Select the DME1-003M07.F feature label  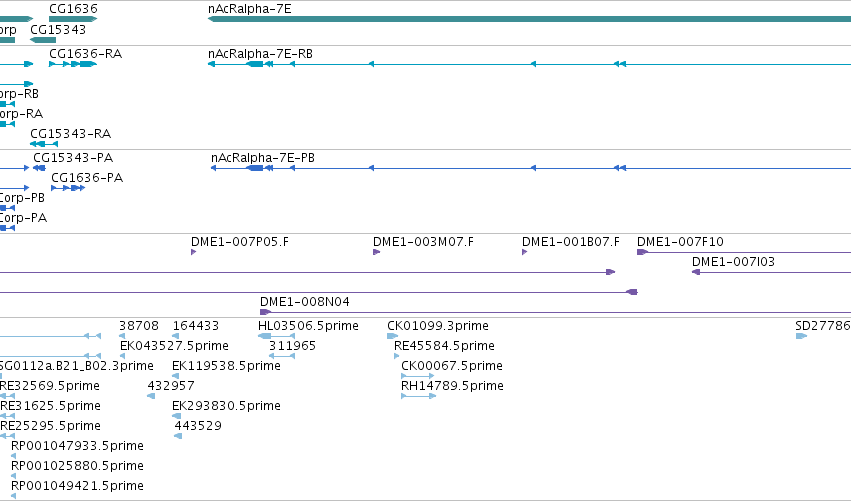pos(423,242)
